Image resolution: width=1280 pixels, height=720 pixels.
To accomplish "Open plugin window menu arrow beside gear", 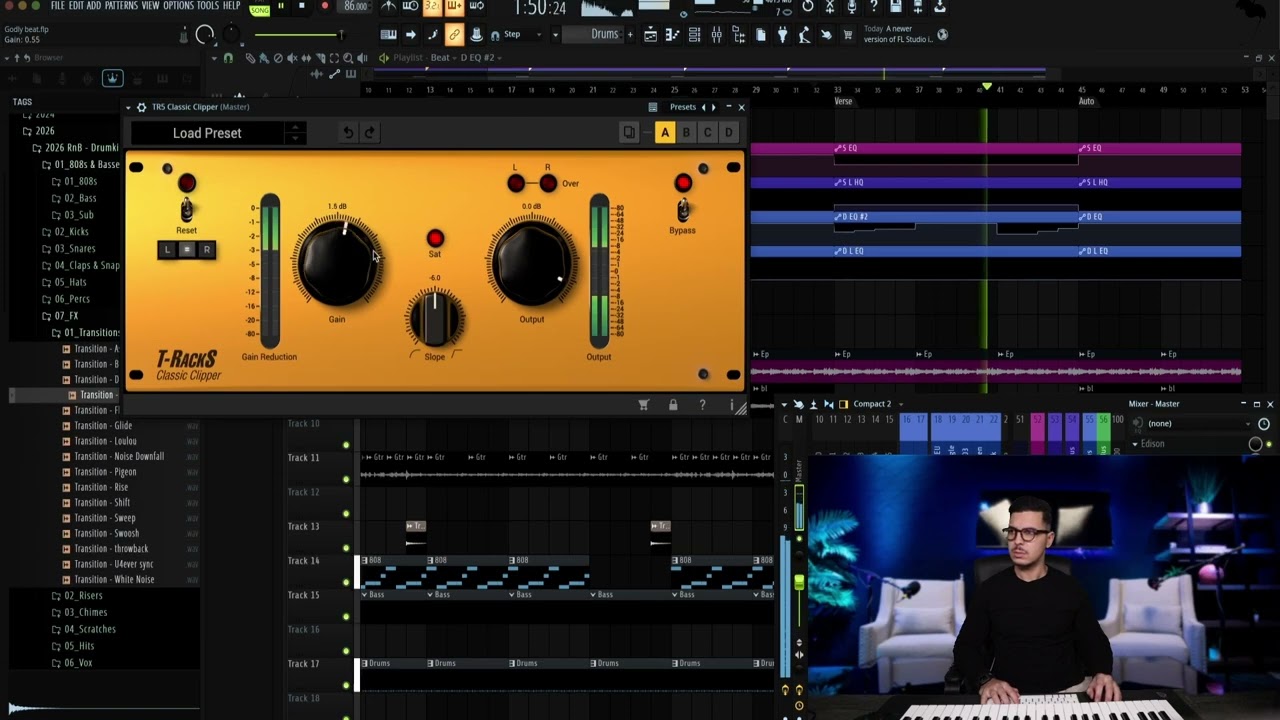I will 128,107.
